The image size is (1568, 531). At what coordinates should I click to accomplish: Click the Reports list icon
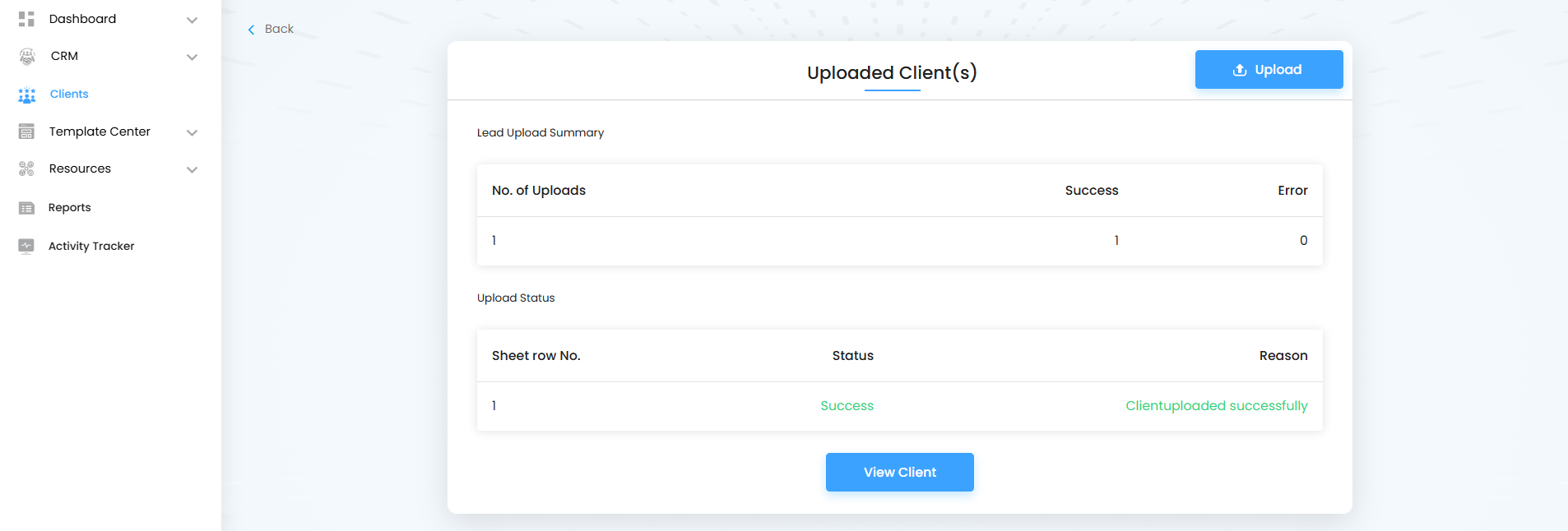coord(26,208)
